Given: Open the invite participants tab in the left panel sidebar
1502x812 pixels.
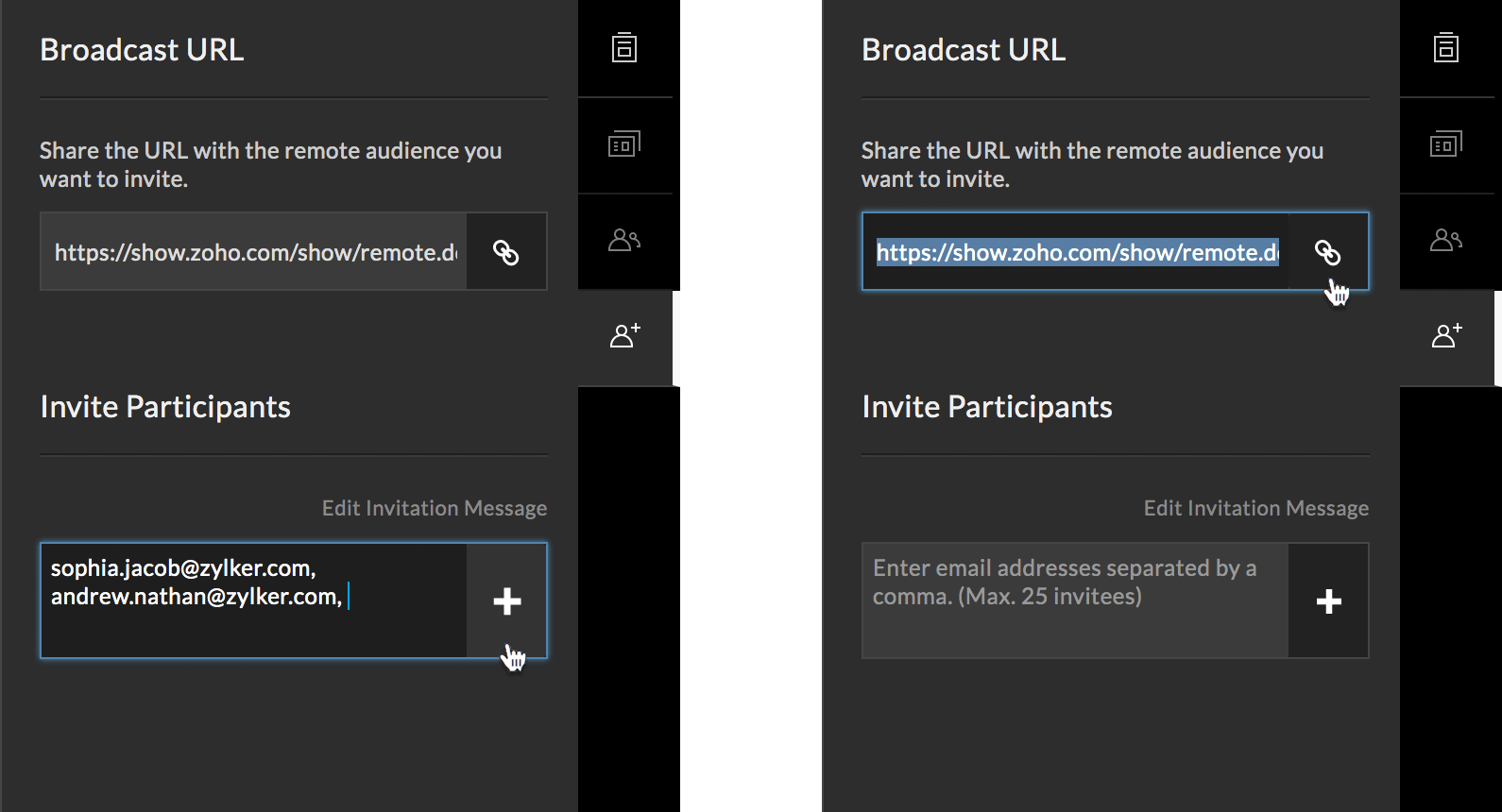Looking at the screenshot, I should point(624,336).
